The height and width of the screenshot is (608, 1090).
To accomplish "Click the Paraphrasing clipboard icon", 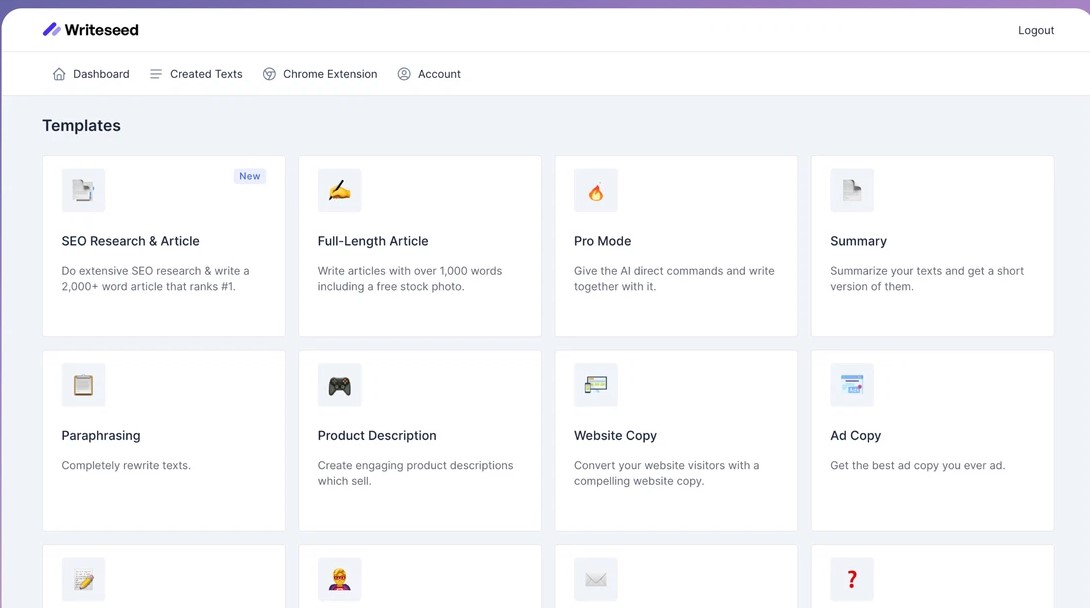I will (83, 384).
